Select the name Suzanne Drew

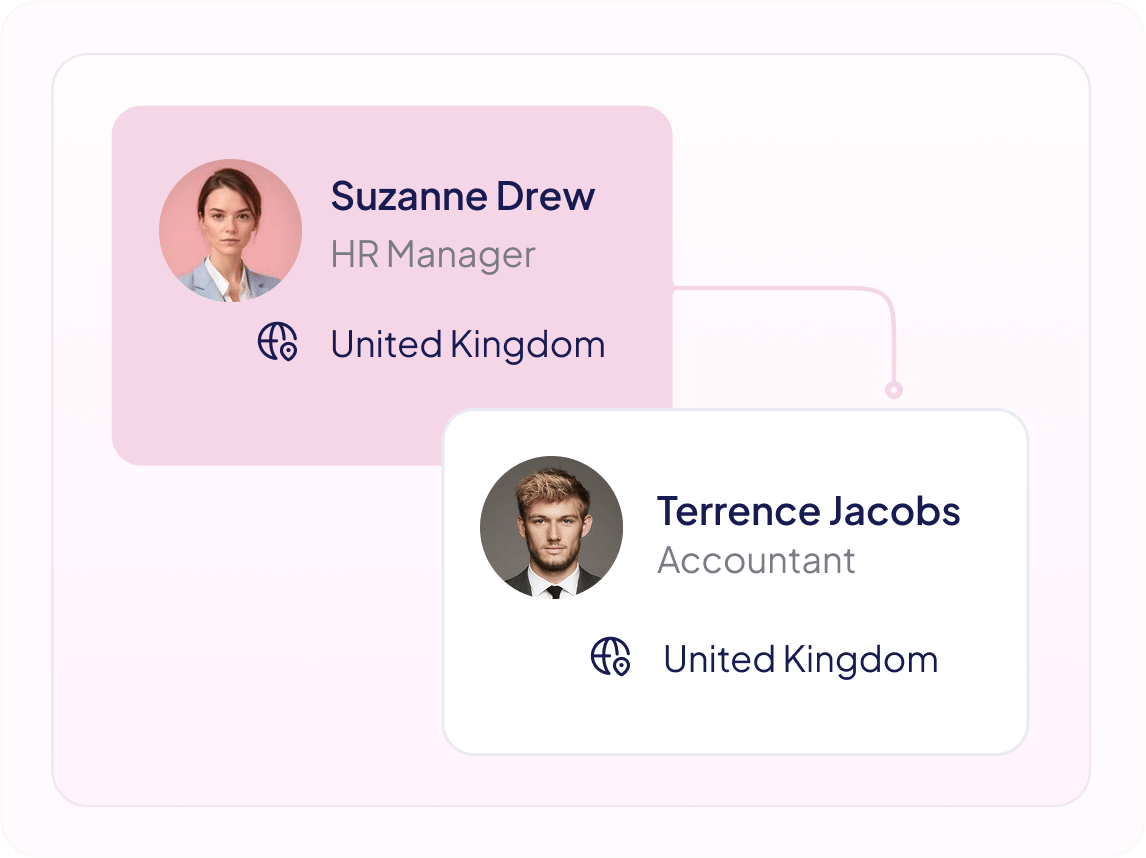coord(462,196)
